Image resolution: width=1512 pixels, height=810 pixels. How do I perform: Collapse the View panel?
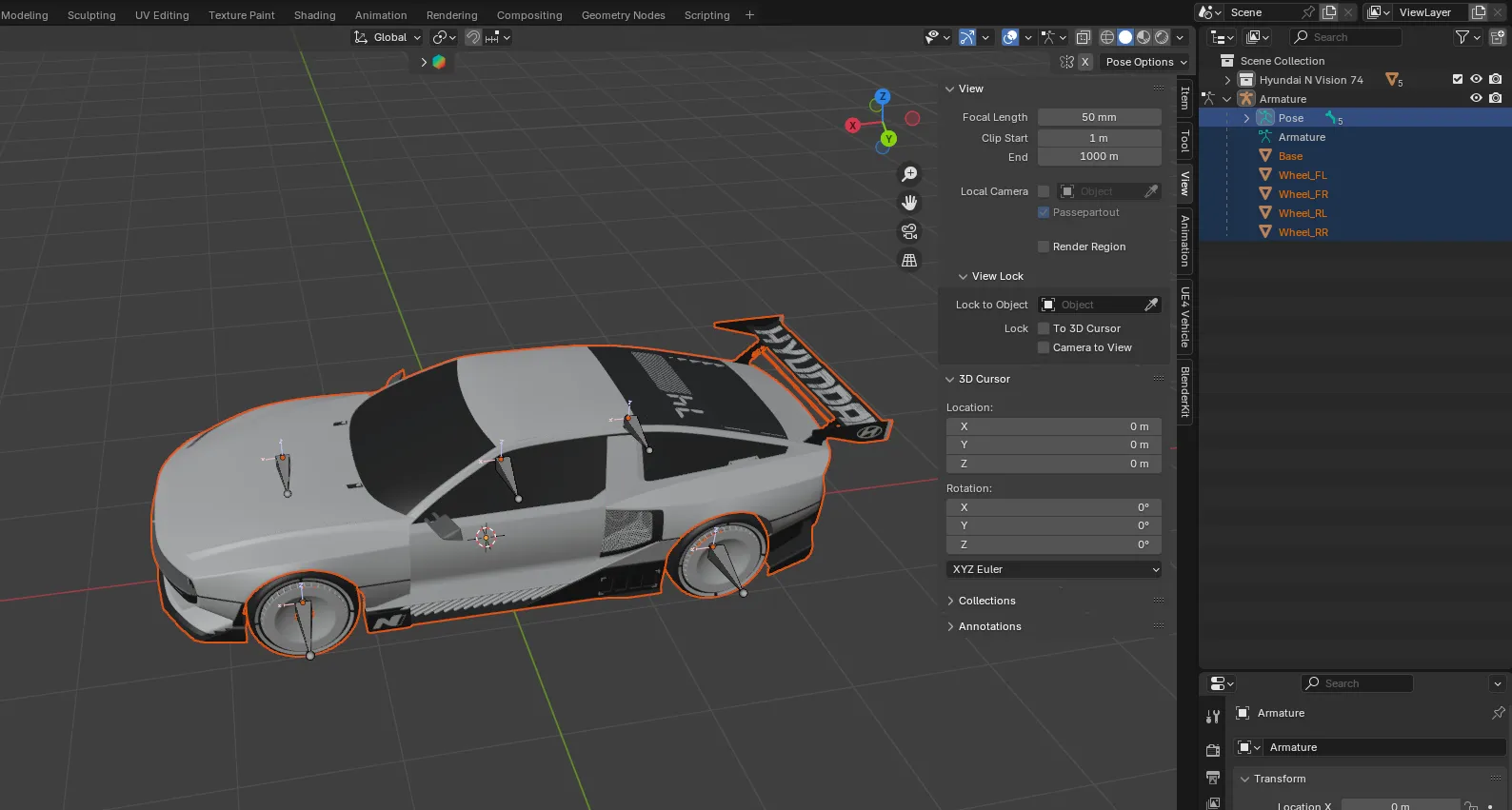pyautogui.click(x=949, y=89)
